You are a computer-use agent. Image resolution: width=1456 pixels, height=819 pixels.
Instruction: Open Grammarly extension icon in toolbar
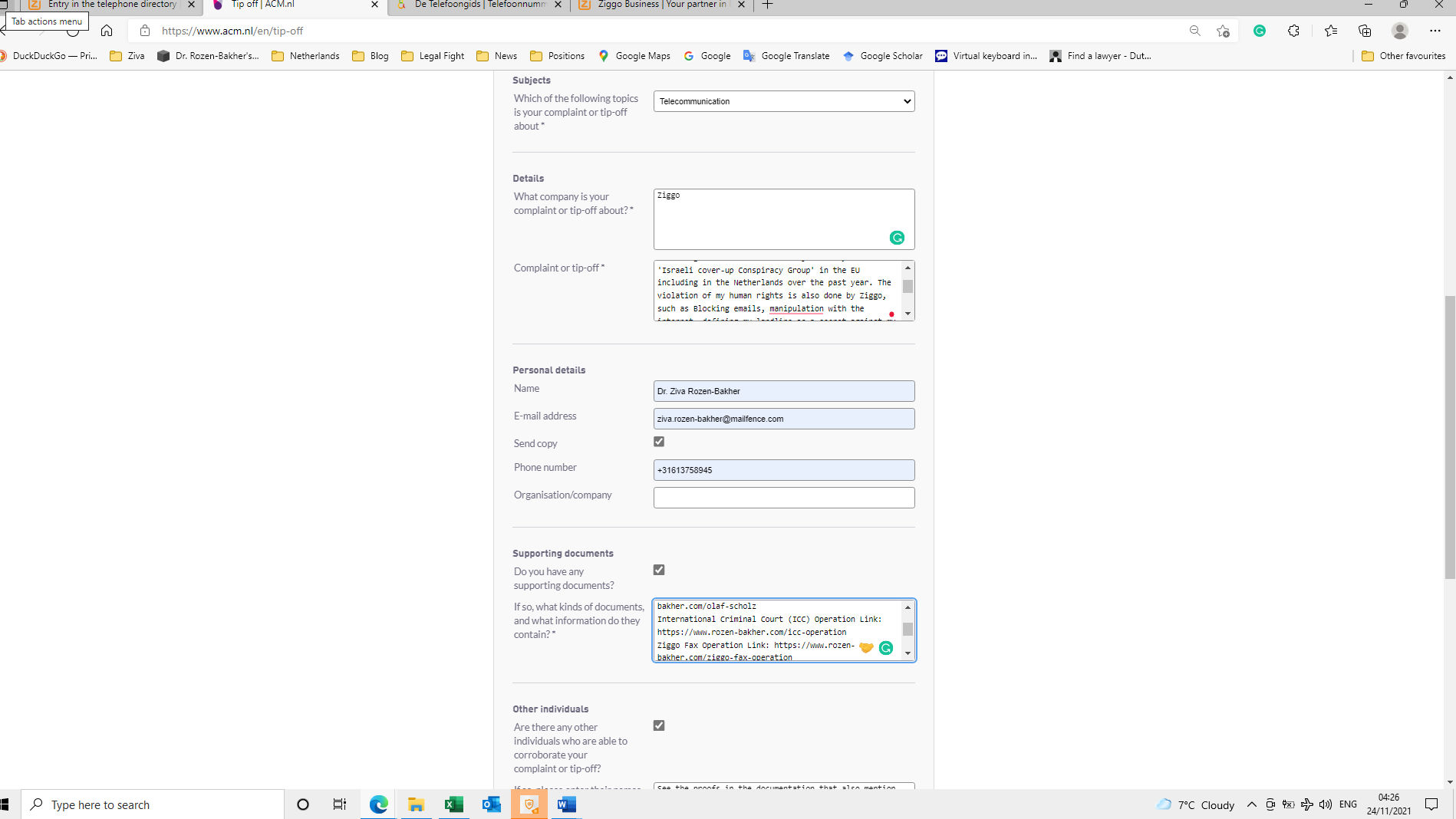(1259, 31)
